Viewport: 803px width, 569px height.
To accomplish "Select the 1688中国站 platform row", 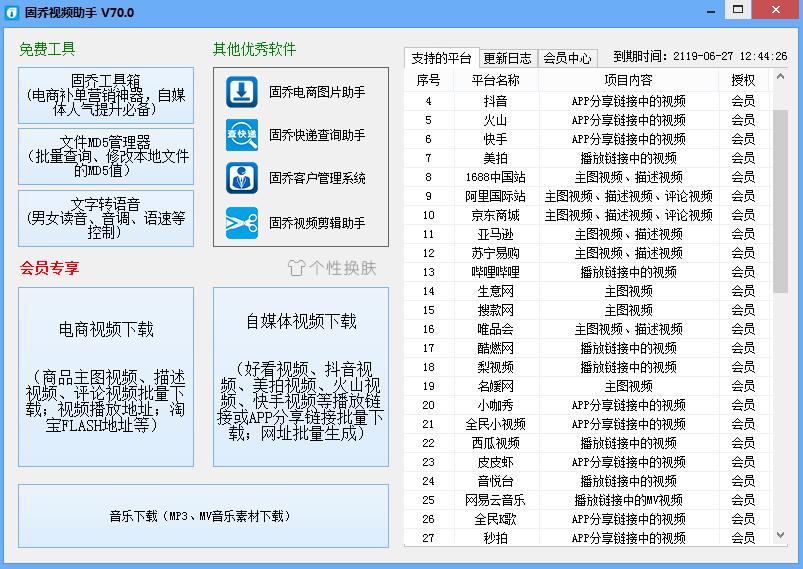I will click(x=587, y=177).
